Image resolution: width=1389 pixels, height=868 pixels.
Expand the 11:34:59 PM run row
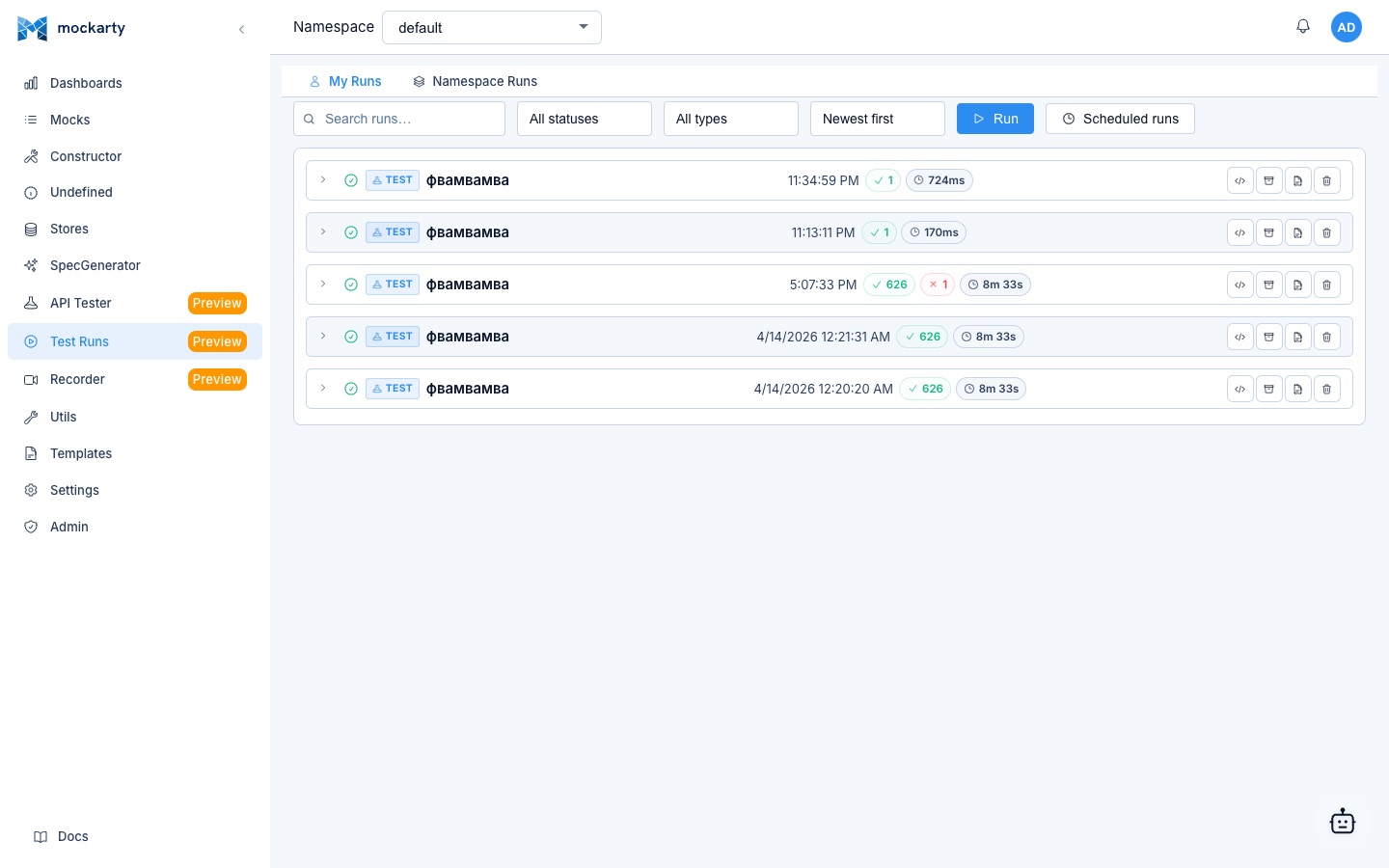(323, 179)
